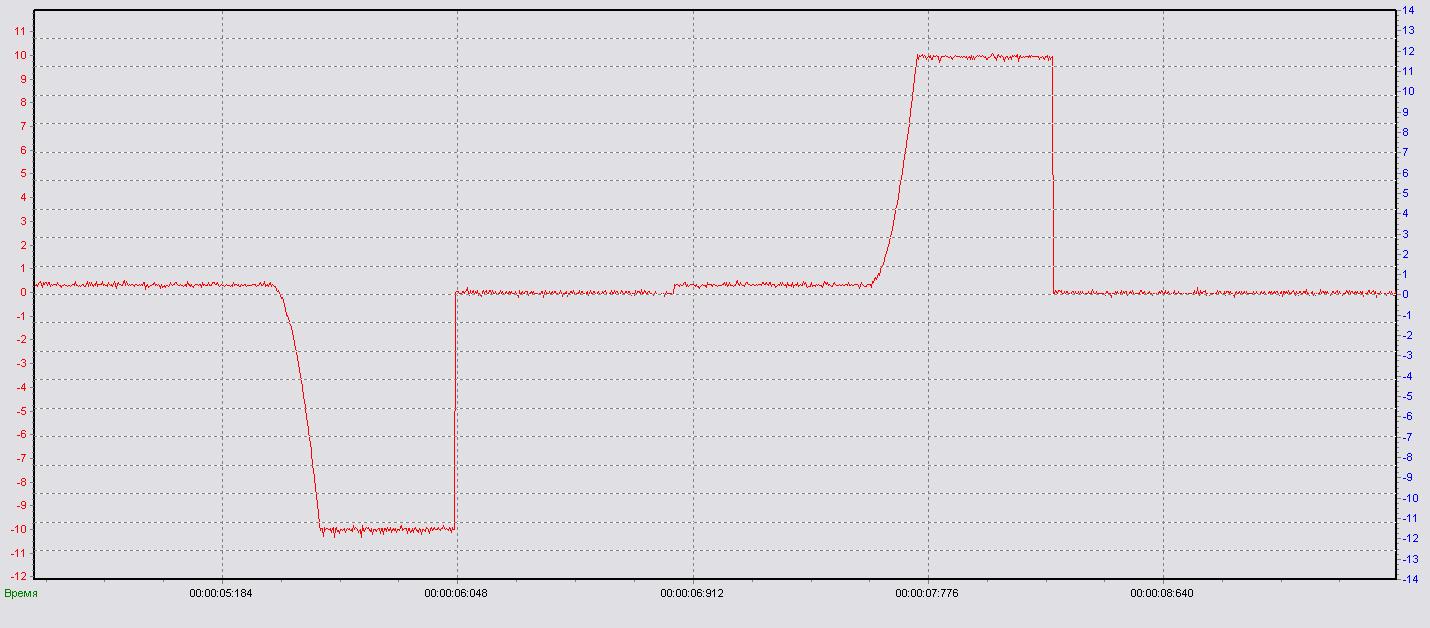Screen dimensions: 1430x628
Task: Click red left-axis value -9
Action: 19,505
